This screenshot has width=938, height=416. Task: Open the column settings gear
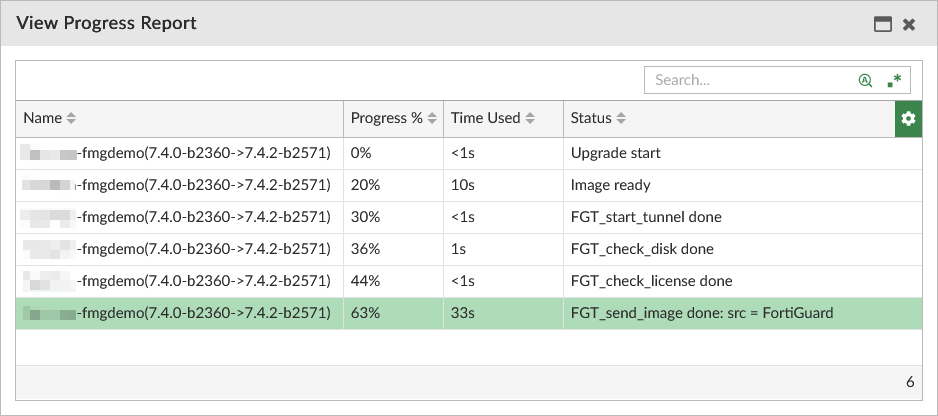(x=908, y=119)
